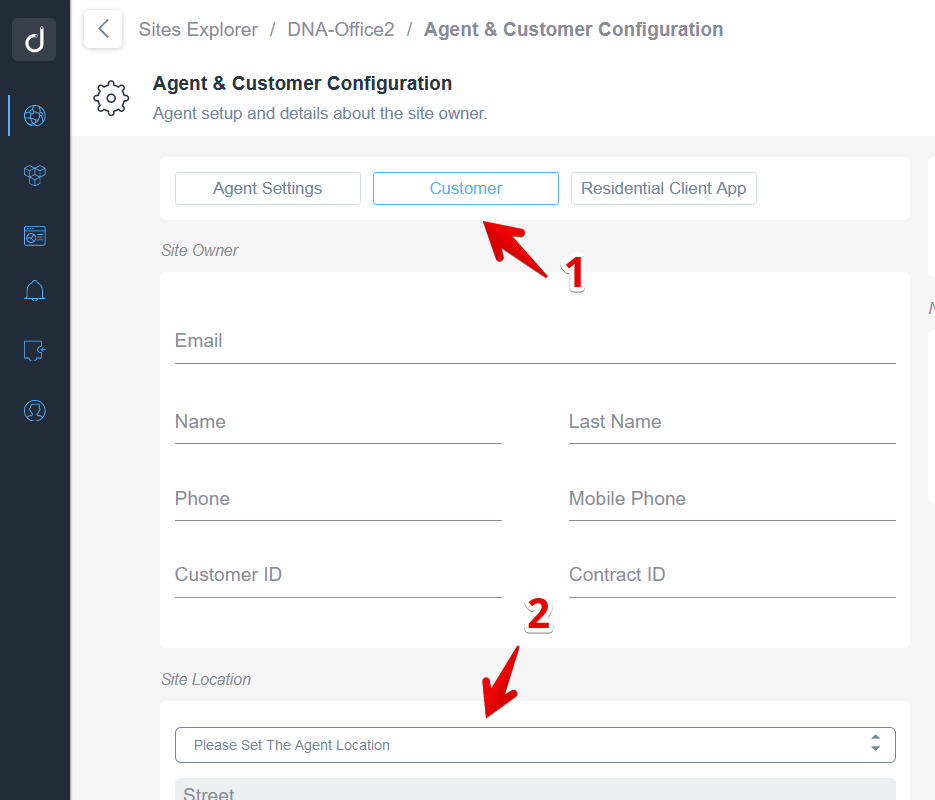The image size is (935, 800).
Task: Open the dashboard chart window icon
Action: pyautogui.click(x=35, y=236)
